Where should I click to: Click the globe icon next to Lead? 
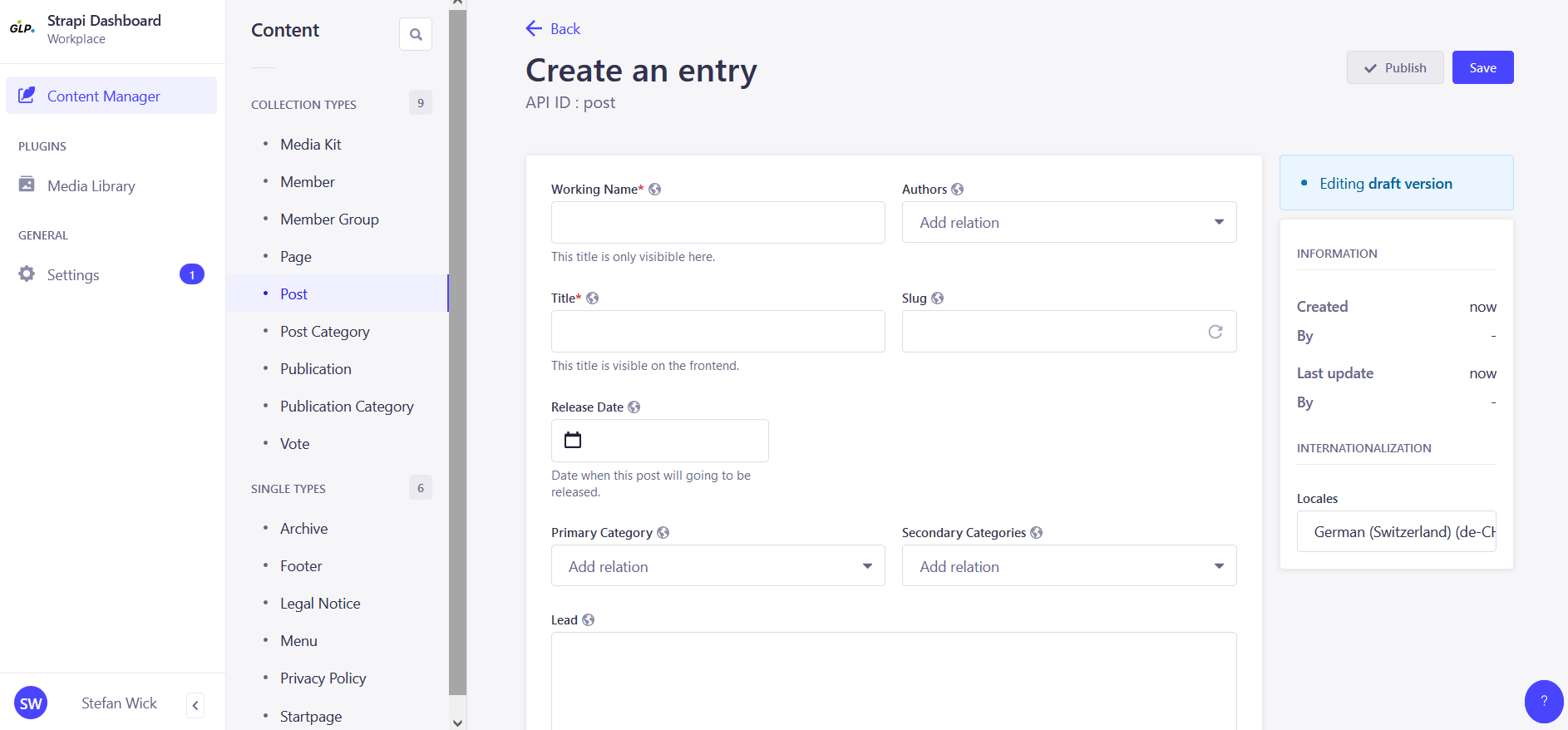tap(589, 620)
